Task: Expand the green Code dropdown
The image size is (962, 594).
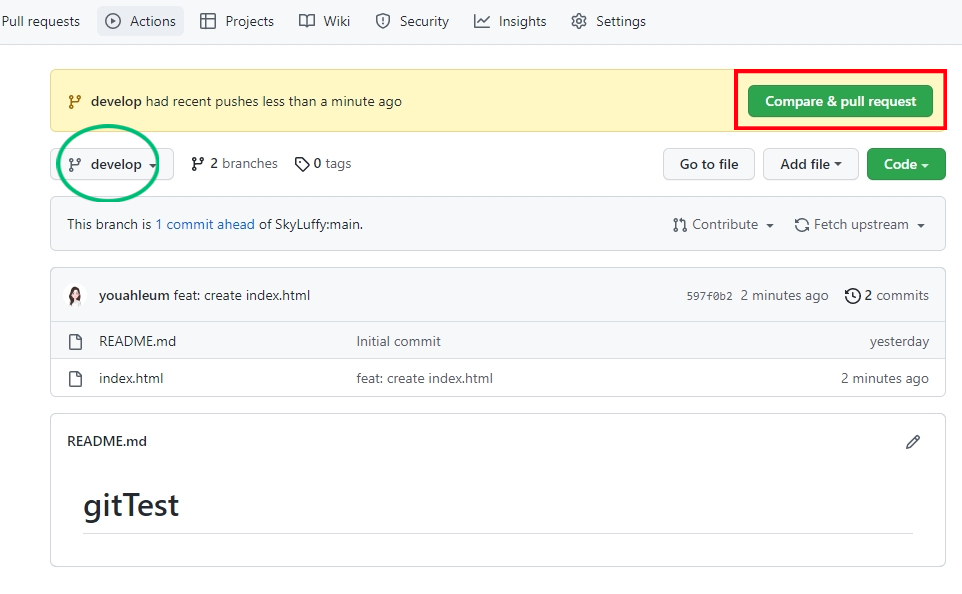Action: pyautogui.click(x=906, y=164)
